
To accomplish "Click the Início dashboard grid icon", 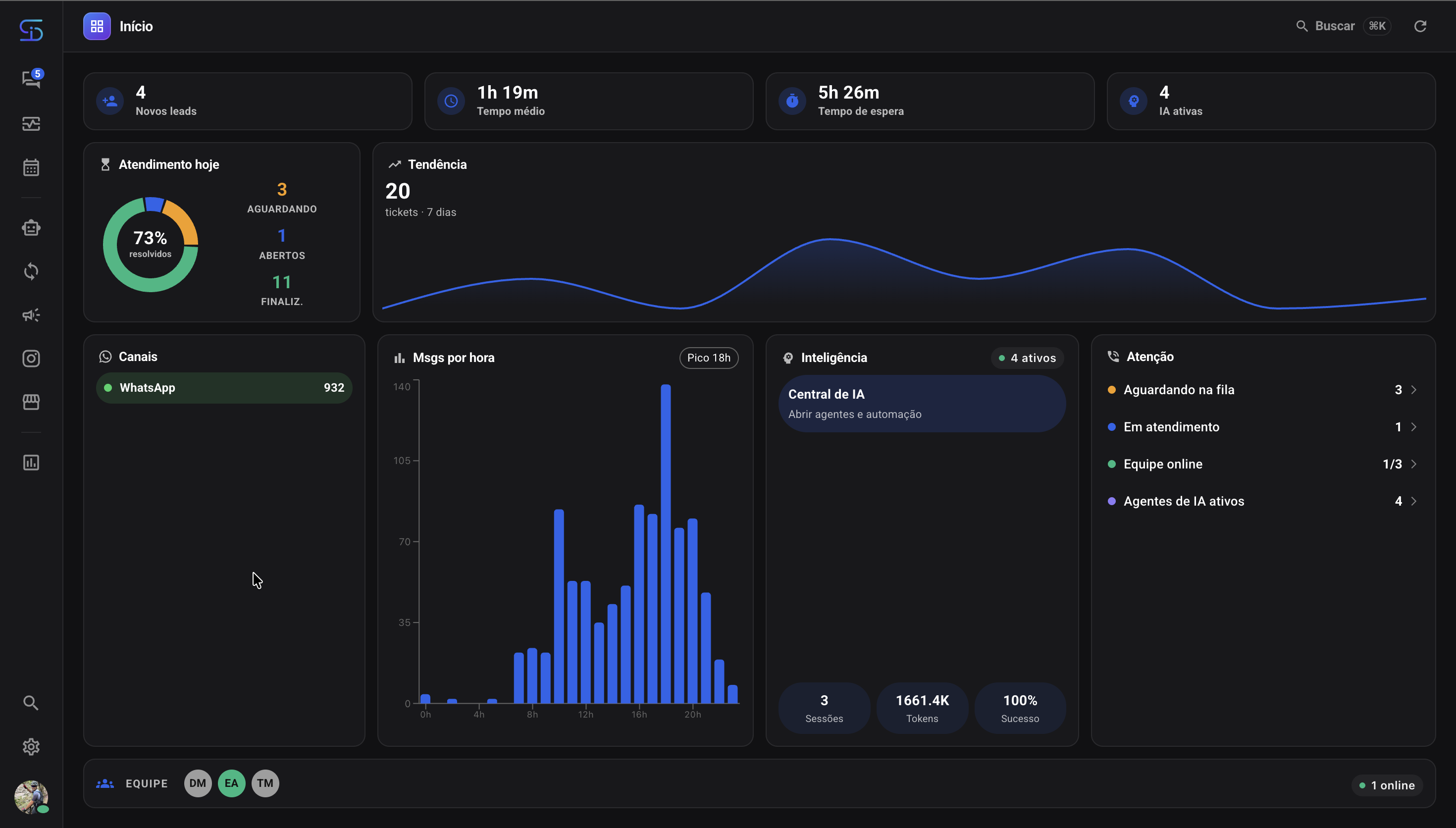I will click(x=97, y=26).
